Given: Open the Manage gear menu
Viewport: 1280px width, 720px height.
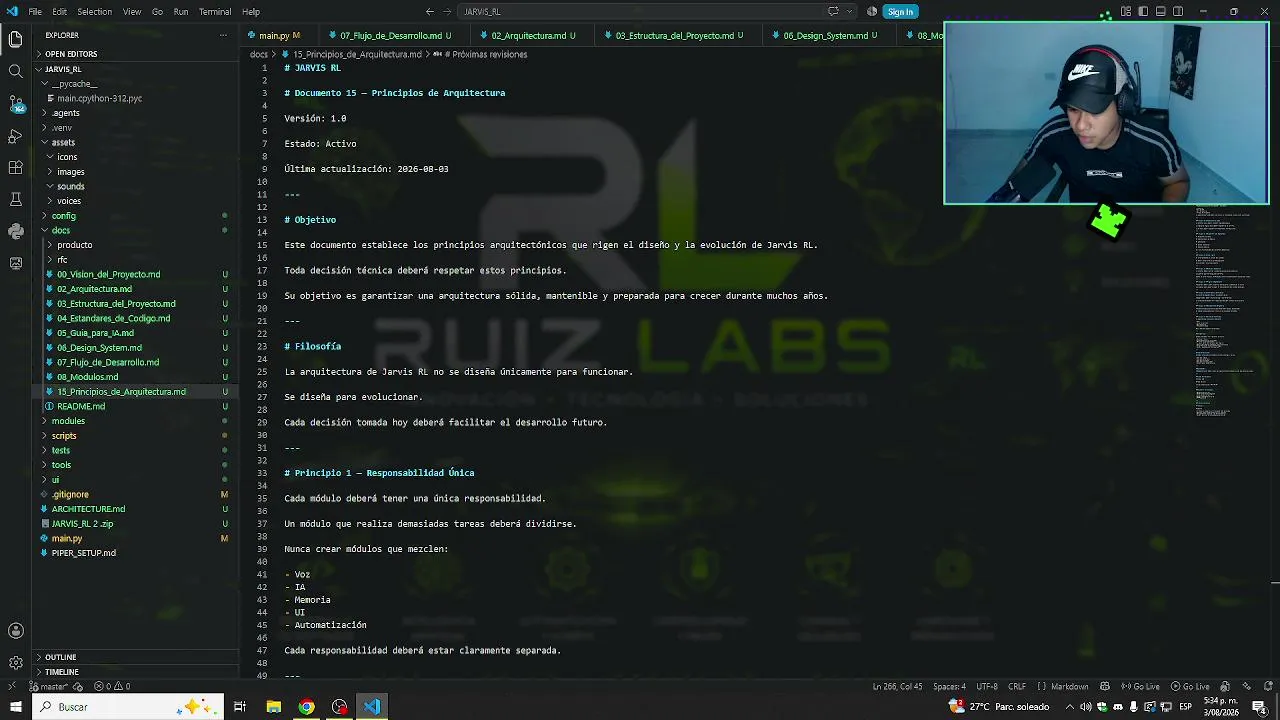Looking at the screenshot, I should pyautogui.click(x=15, y=663).
